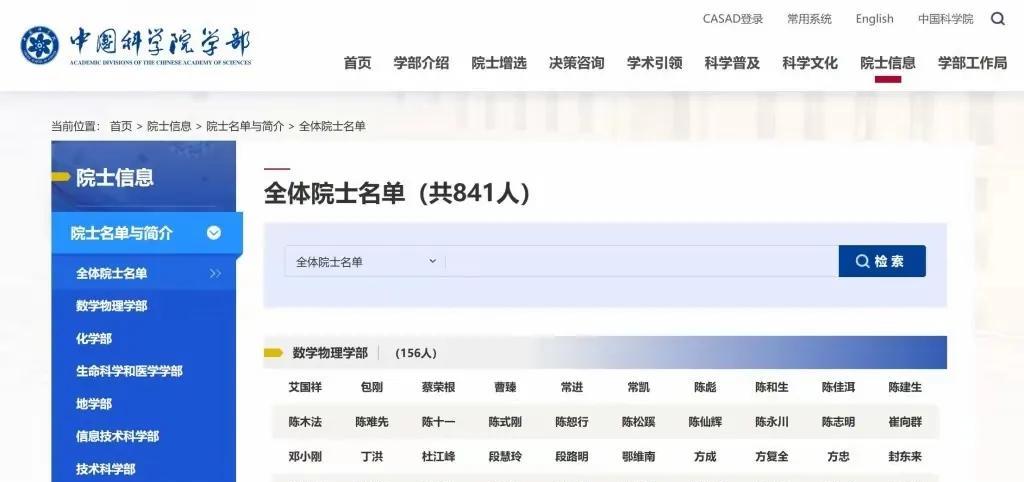The height and width of the screenshot is (482, 1024).
Task: Open academician 杜江峰's profile
Action: (438, 457)
